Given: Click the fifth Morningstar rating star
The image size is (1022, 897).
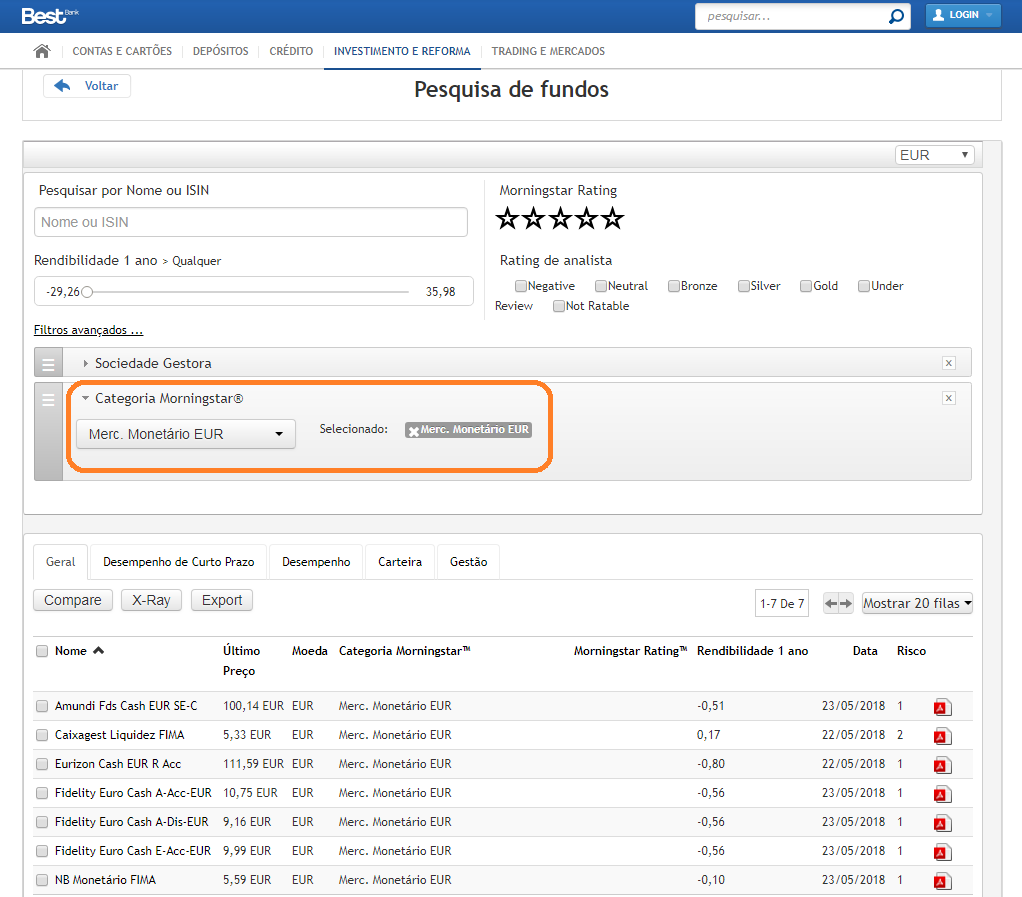Looking at the screenshot, I should coord(613,218).
